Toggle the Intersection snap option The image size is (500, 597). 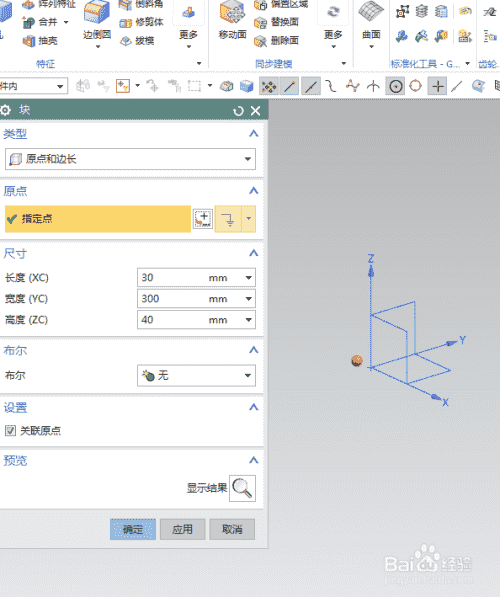[x=373, y=86]
